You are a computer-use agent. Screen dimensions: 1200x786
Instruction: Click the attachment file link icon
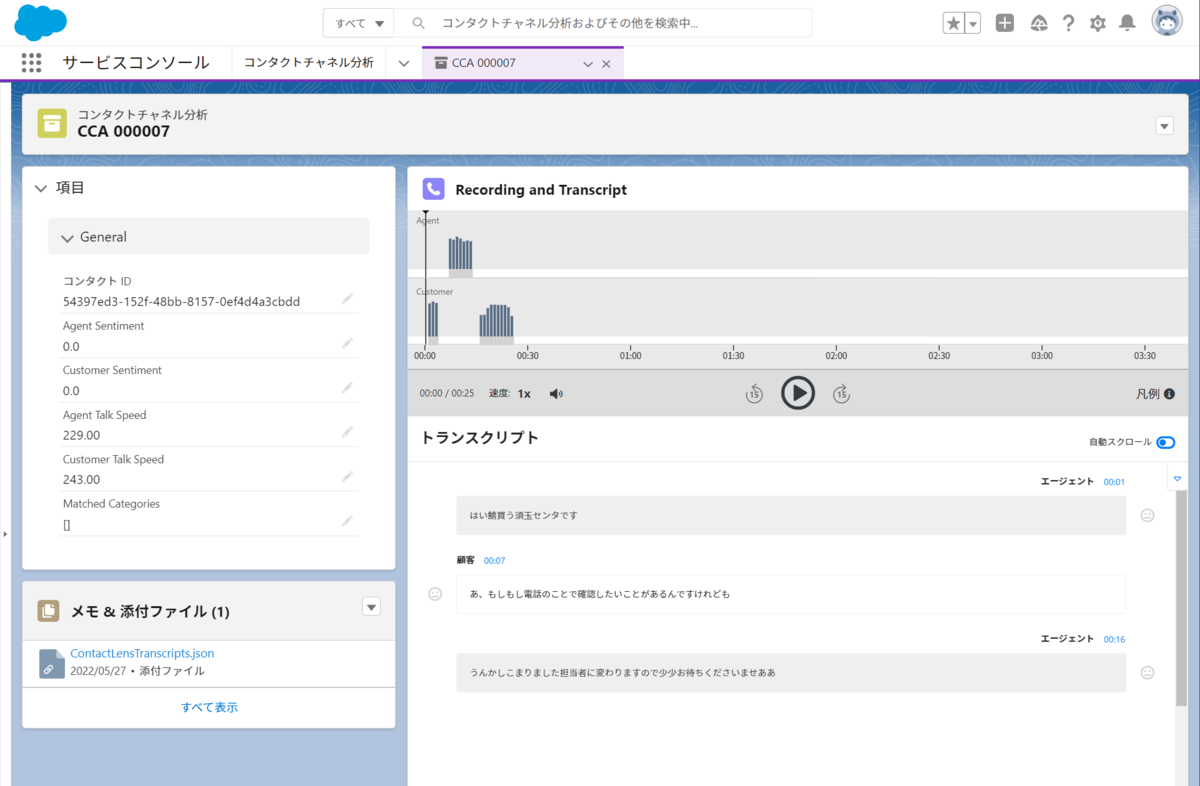(x=52, y=663)
